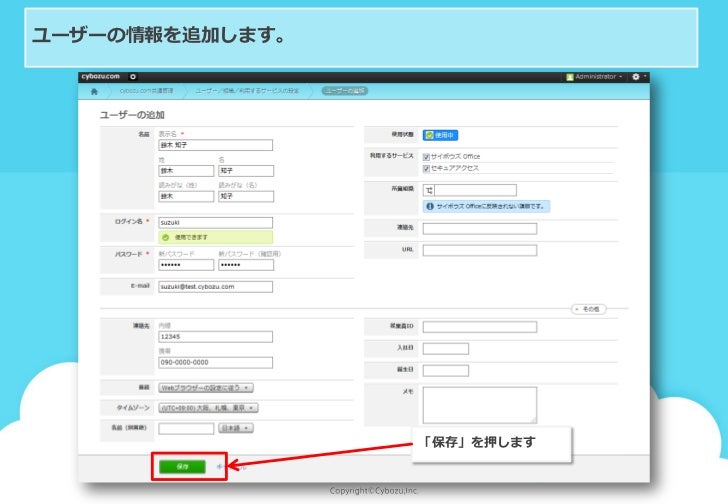Focus the 所属組織 input field
Screen dimensions: 728x504
click(x=475, y=190)
